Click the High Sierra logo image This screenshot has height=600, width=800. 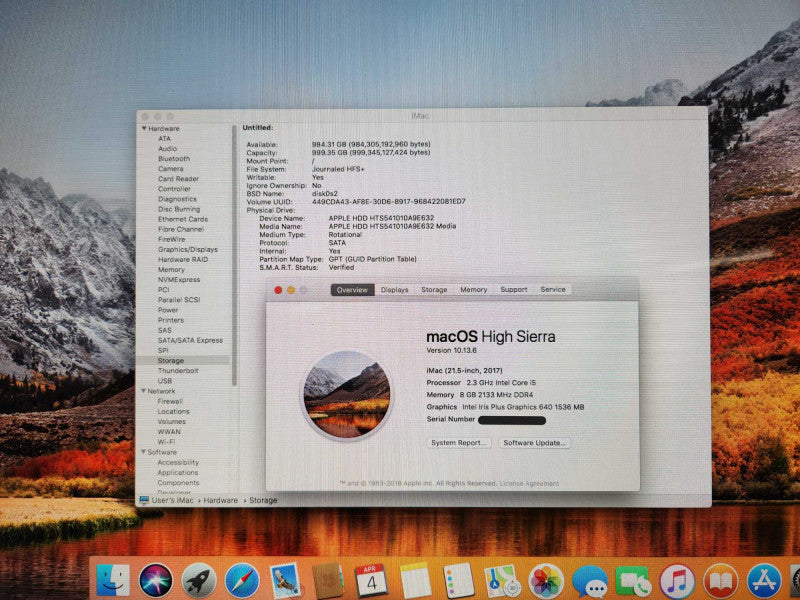tap(347, 394)
